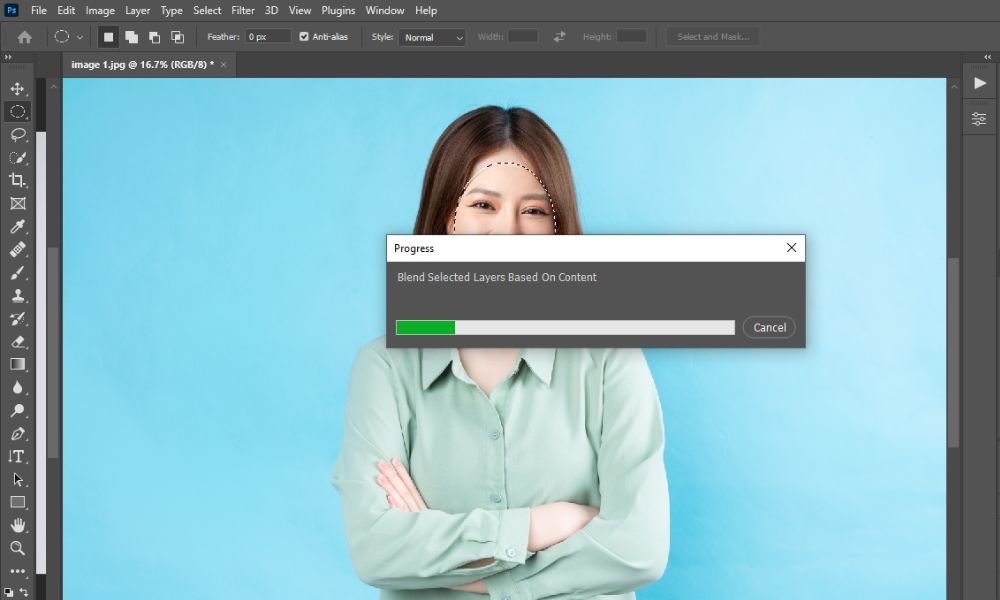The height and width of the screenshot is (600, 1000).
Task: Select the Rectangle shape tool
Action: tap(17, 502)
